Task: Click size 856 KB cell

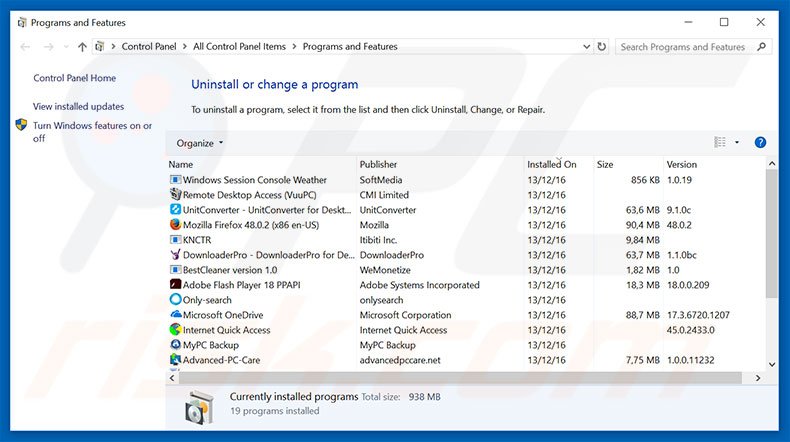Action: coord(645,180)
